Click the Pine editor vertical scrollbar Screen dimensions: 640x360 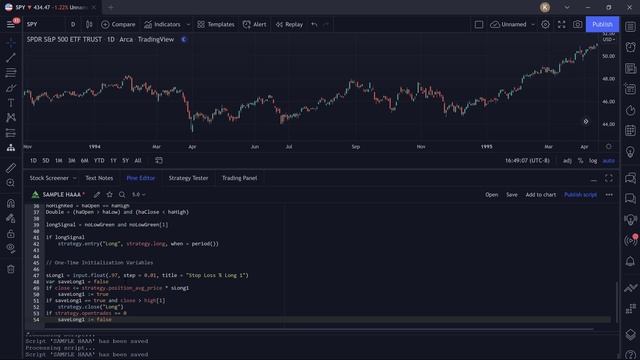point(616,301)
